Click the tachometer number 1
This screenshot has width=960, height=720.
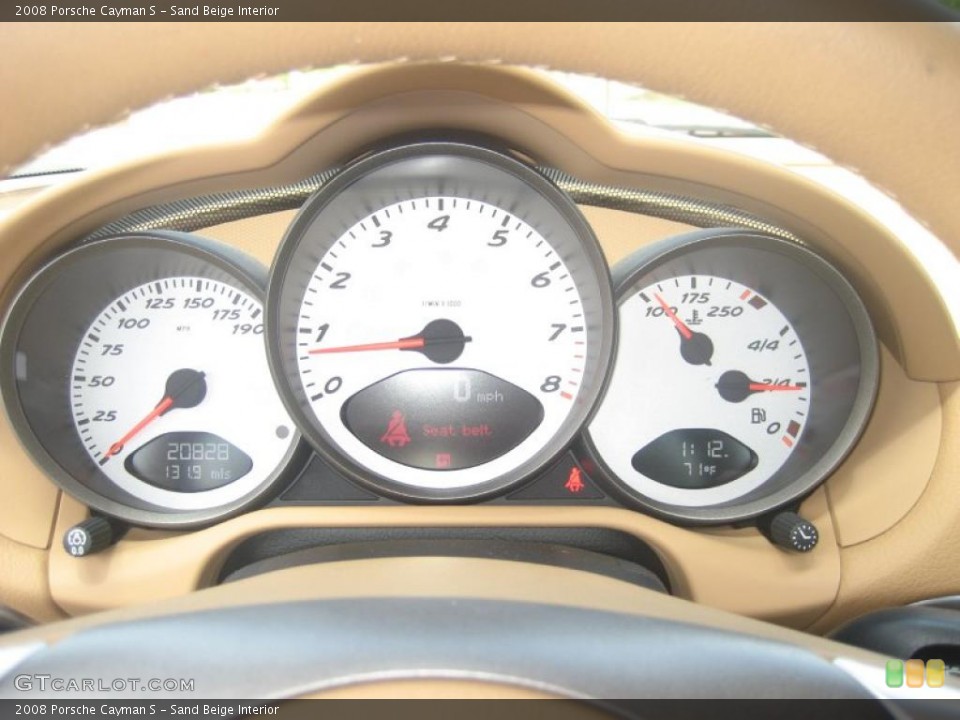[321, 333]
